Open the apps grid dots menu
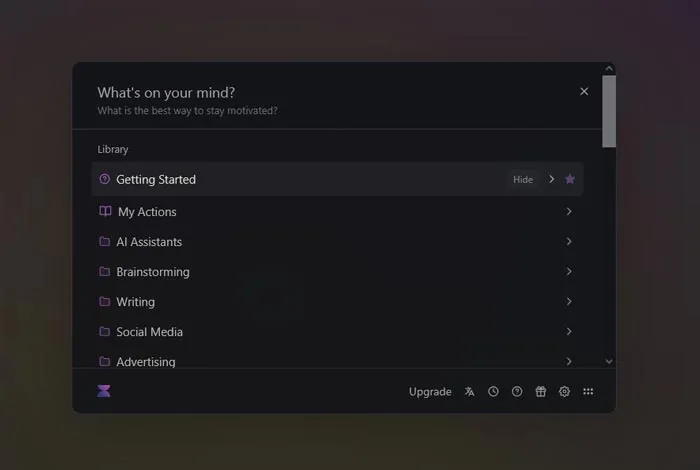Screen dimensions: 700x470 tap(588, 392)
